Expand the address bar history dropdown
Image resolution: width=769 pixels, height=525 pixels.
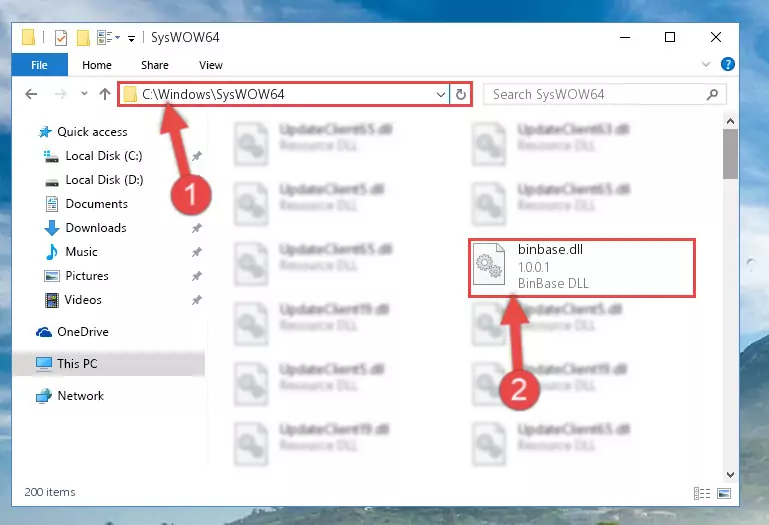440,94
